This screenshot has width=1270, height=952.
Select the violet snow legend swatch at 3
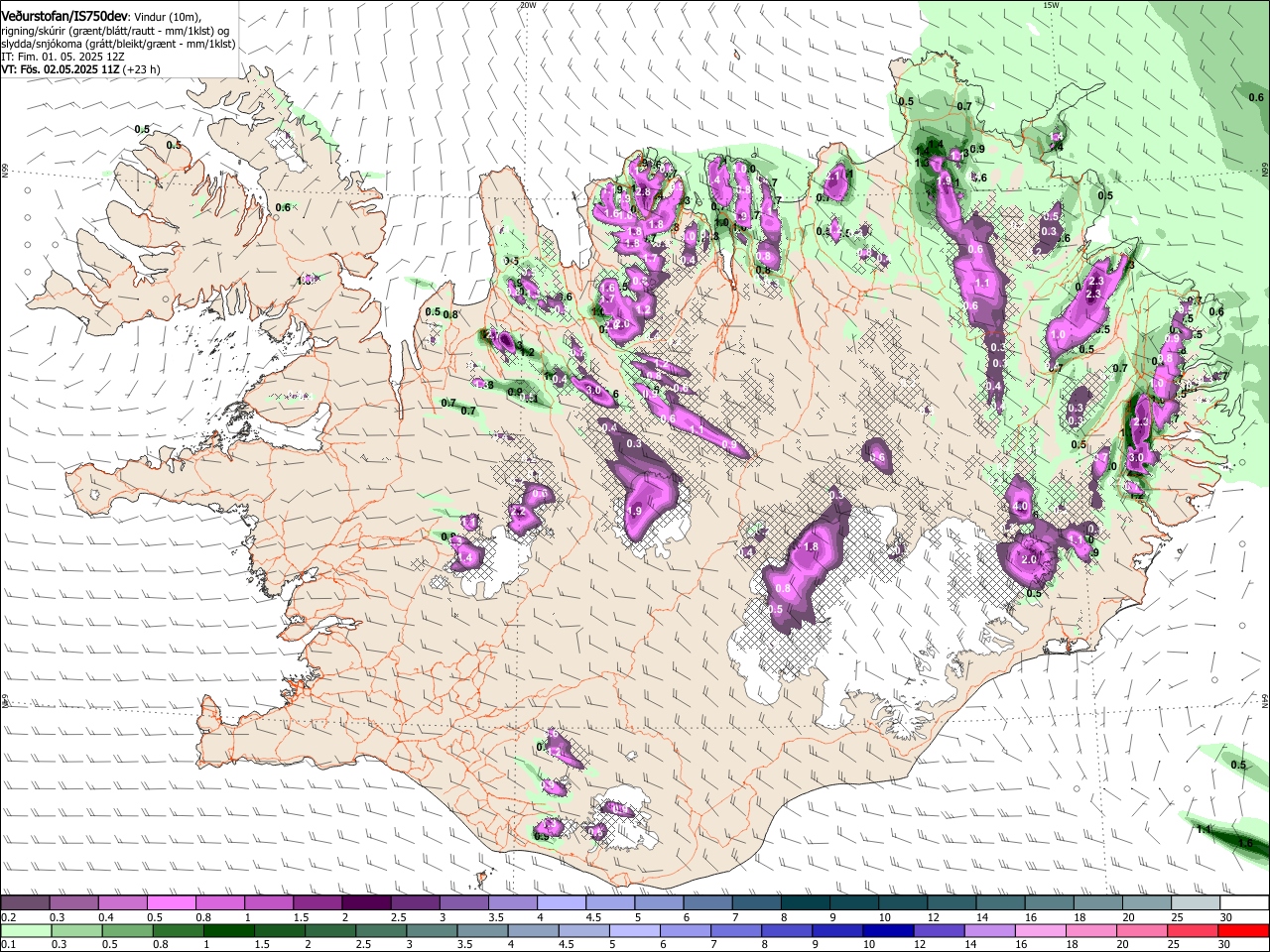463,903
